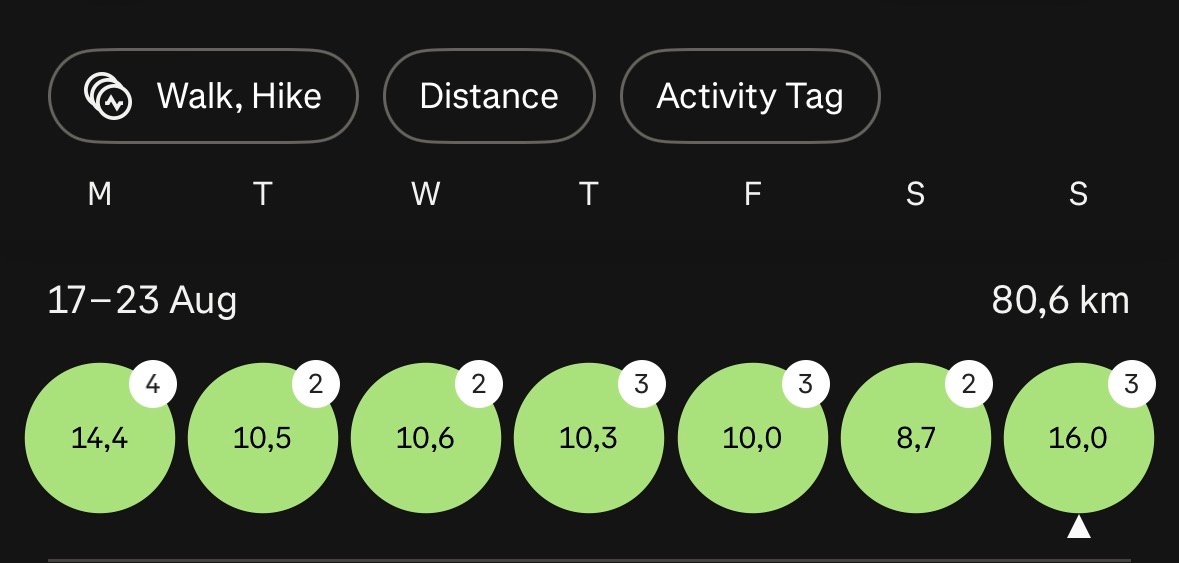Open the Distance metric selector

click(x=489, y=96)
